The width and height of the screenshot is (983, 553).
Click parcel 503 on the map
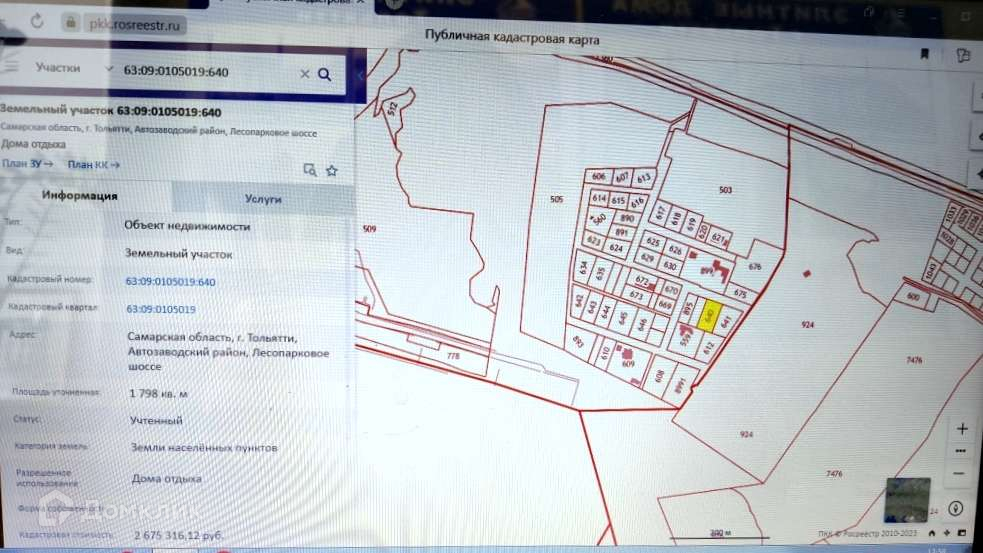(725, 190)
